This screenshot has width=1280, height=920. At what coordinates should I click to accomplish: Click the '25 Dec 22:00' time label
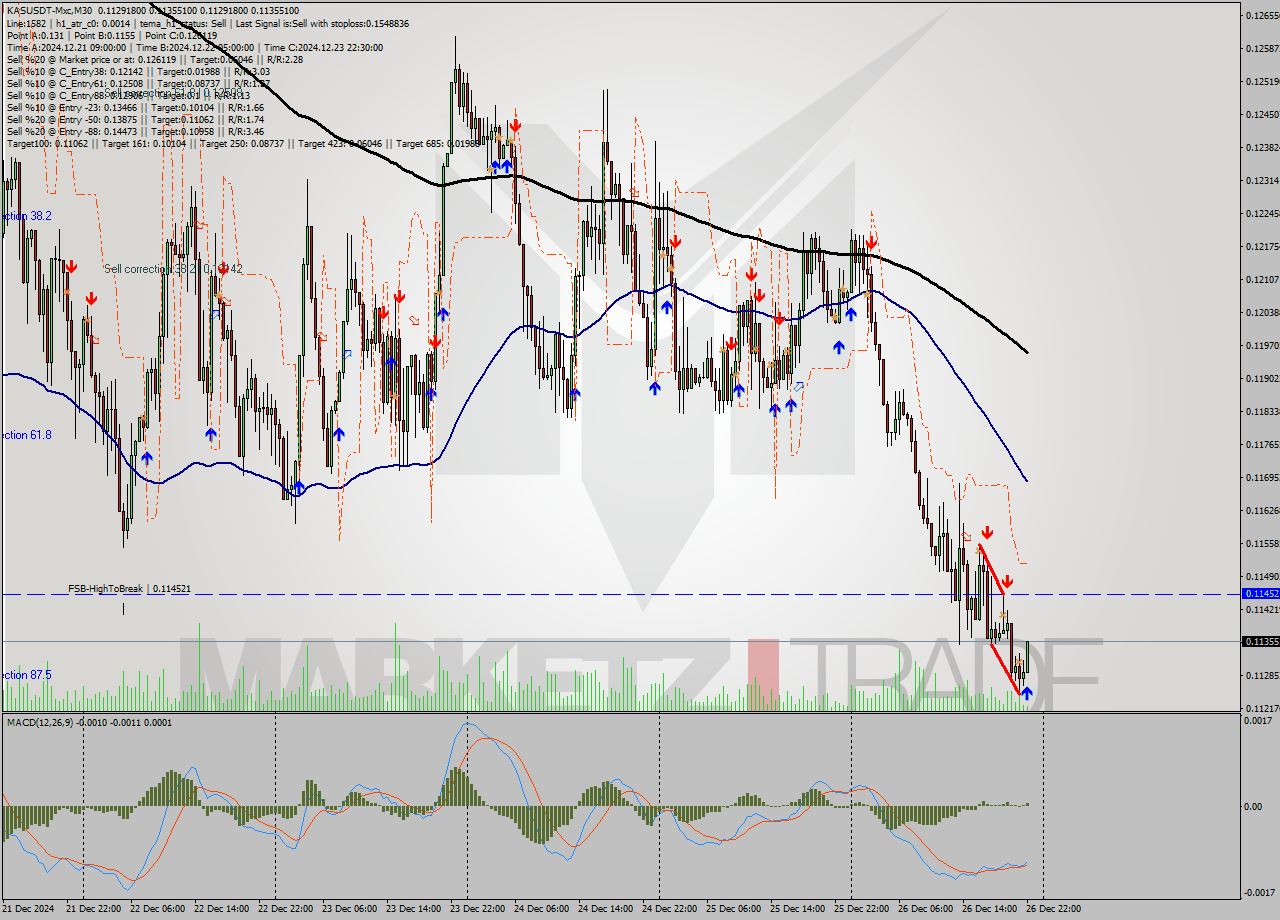click(x=861, y=908)
